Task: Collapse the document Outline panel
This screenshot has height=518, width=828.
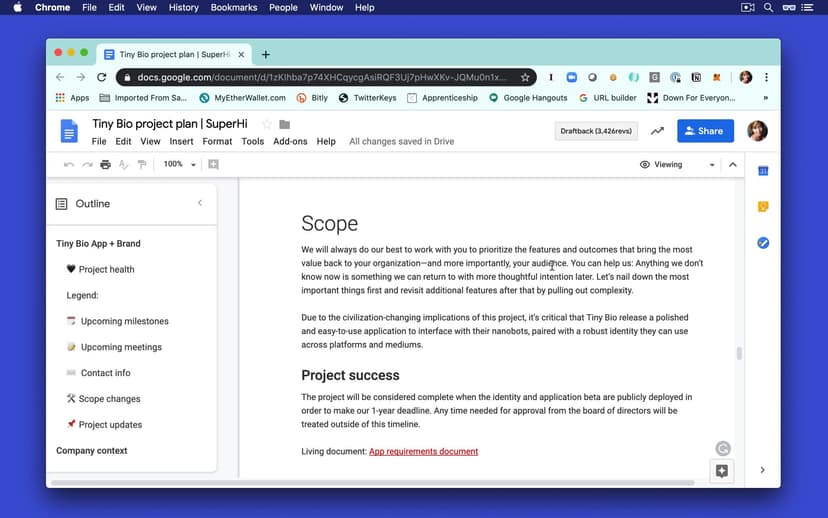Action: click(200, 203)
